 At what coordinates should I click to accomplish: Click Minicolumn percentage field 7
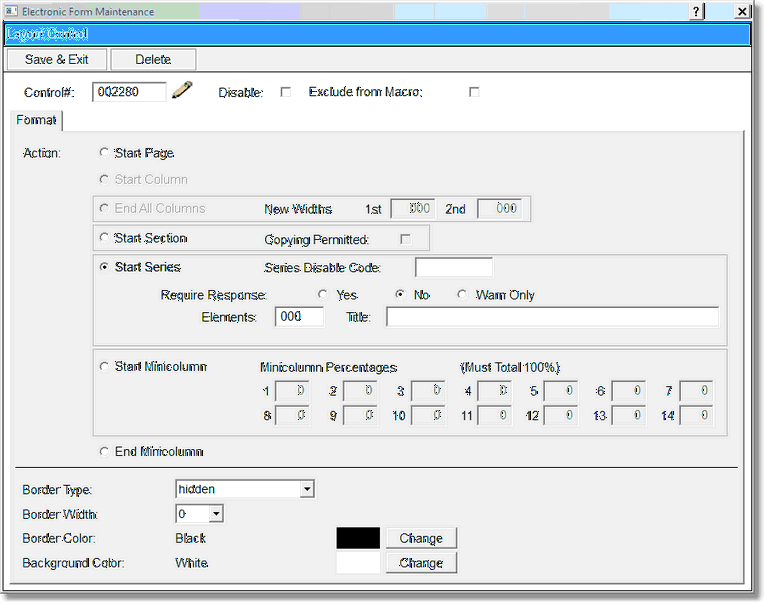pos(696,391)
